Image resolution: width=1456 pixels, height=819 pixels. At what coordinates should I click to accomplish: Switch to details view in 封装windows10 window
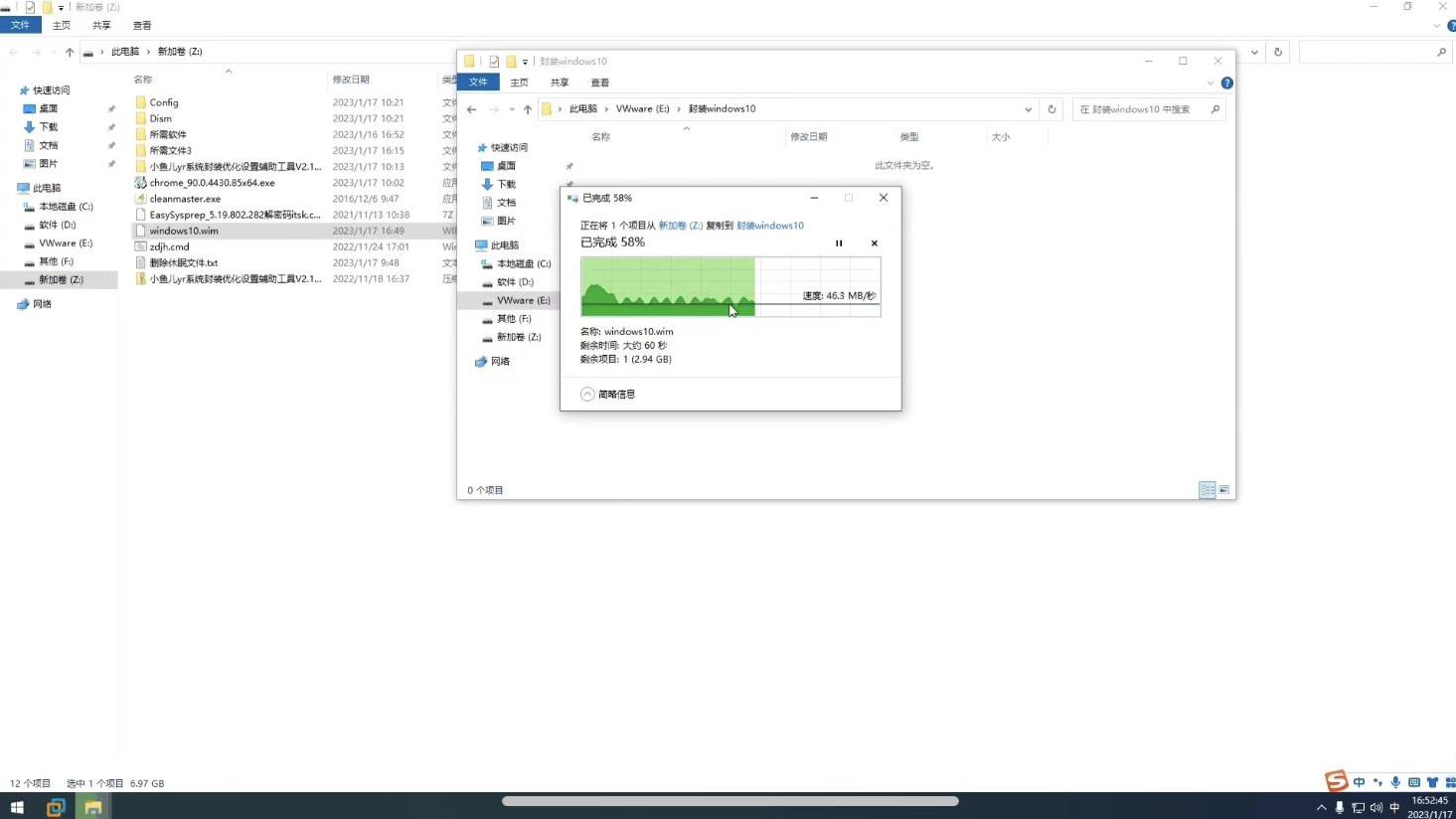(x=1207, y=490)
